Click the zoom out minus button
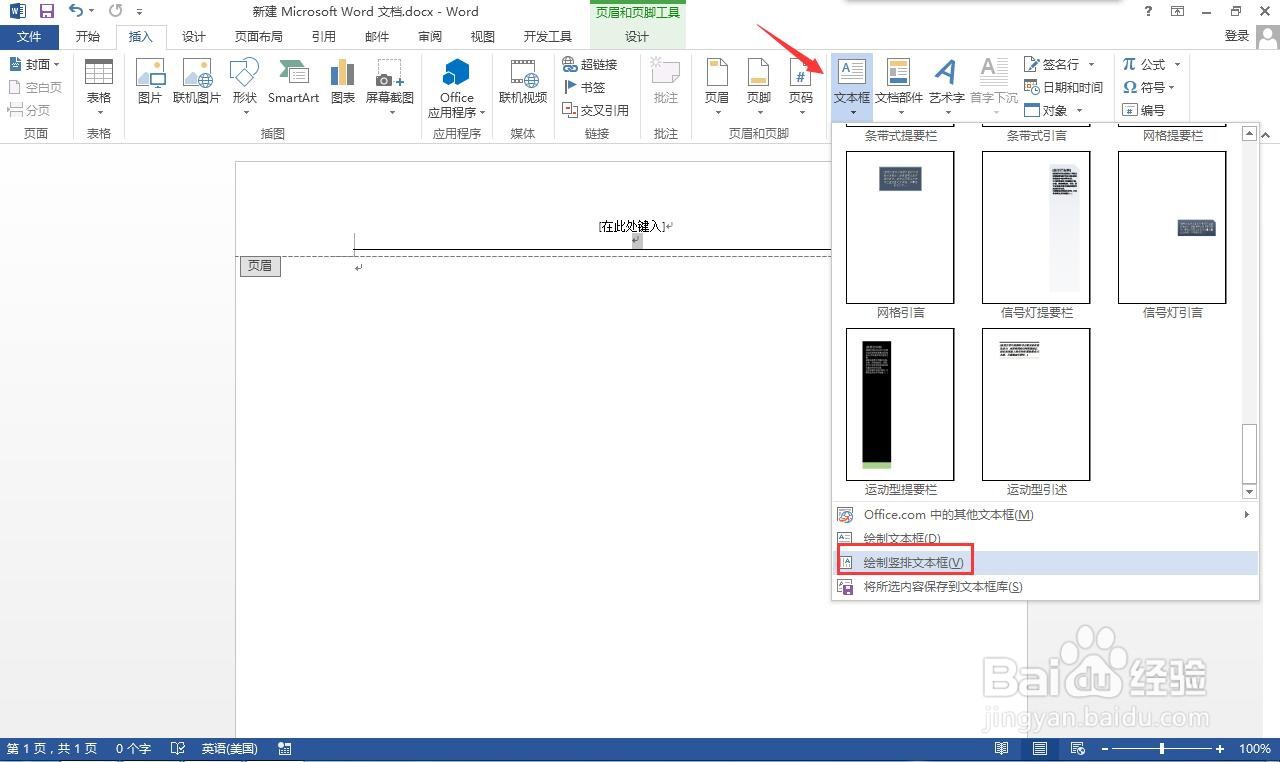The image size is (1280, 762). pyautogui.click(x=1105, y=749)
